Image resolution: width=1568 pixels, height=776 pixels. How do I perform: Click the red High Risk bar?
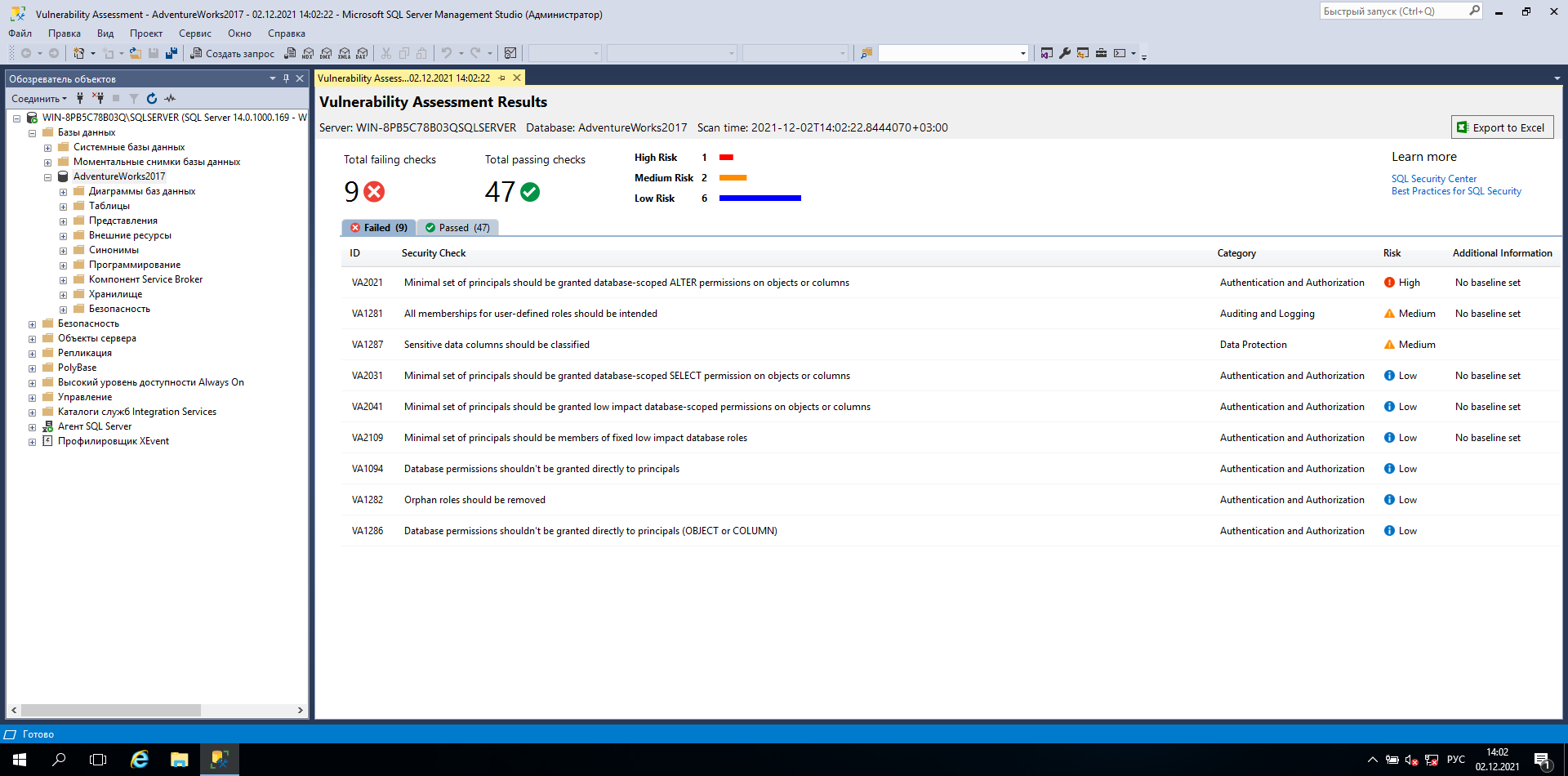(x=726, y=157)
